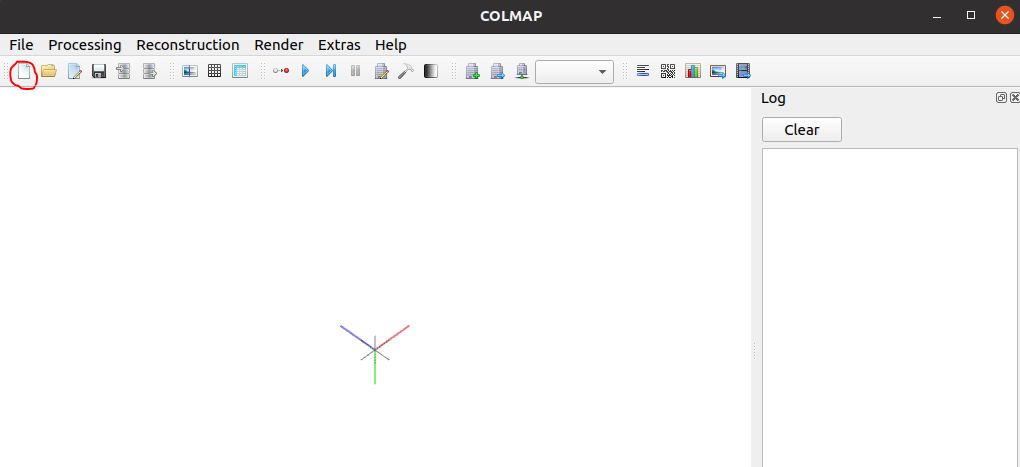
Task: Open the File menu
Action: pos(21,45)
